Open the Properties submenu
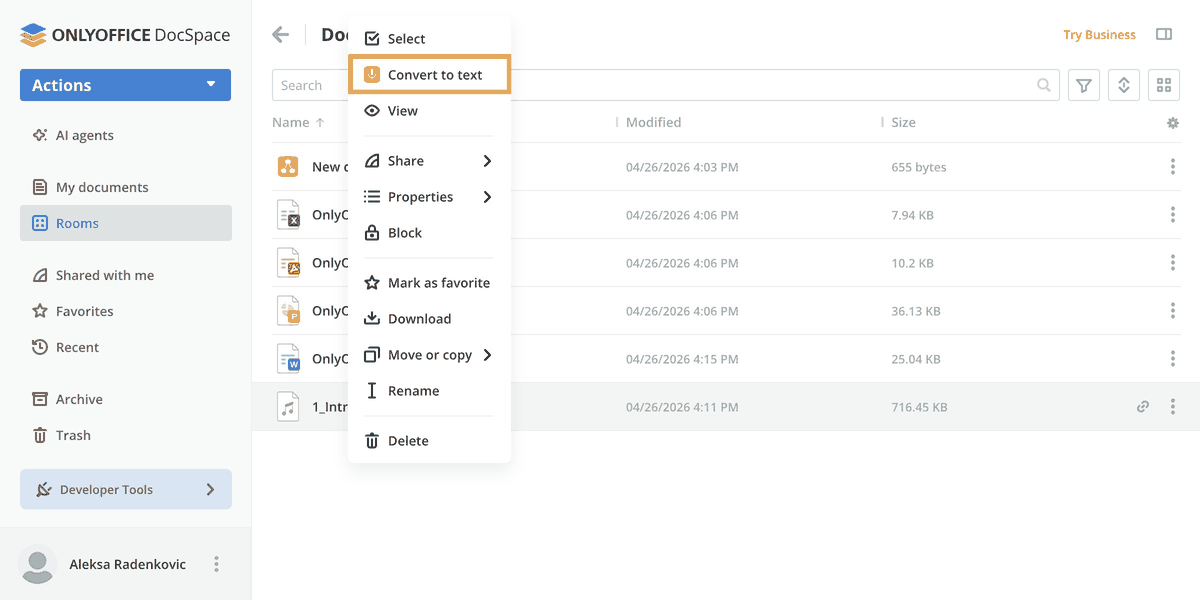1200x600 pixels. coord(430,197)
